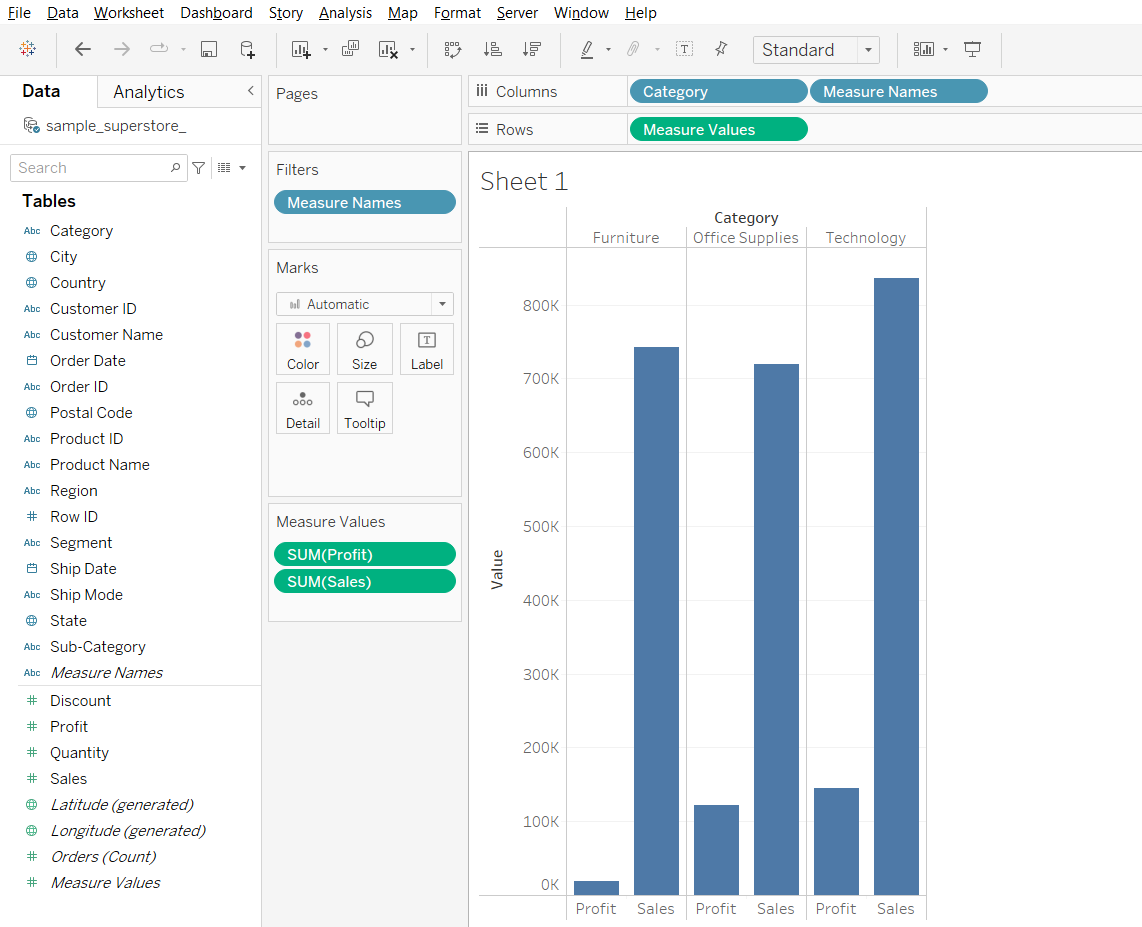Sort bars descending using toolbar icon
The width and height of the screenshot is (1142, 927).
[x=532, y=49]
